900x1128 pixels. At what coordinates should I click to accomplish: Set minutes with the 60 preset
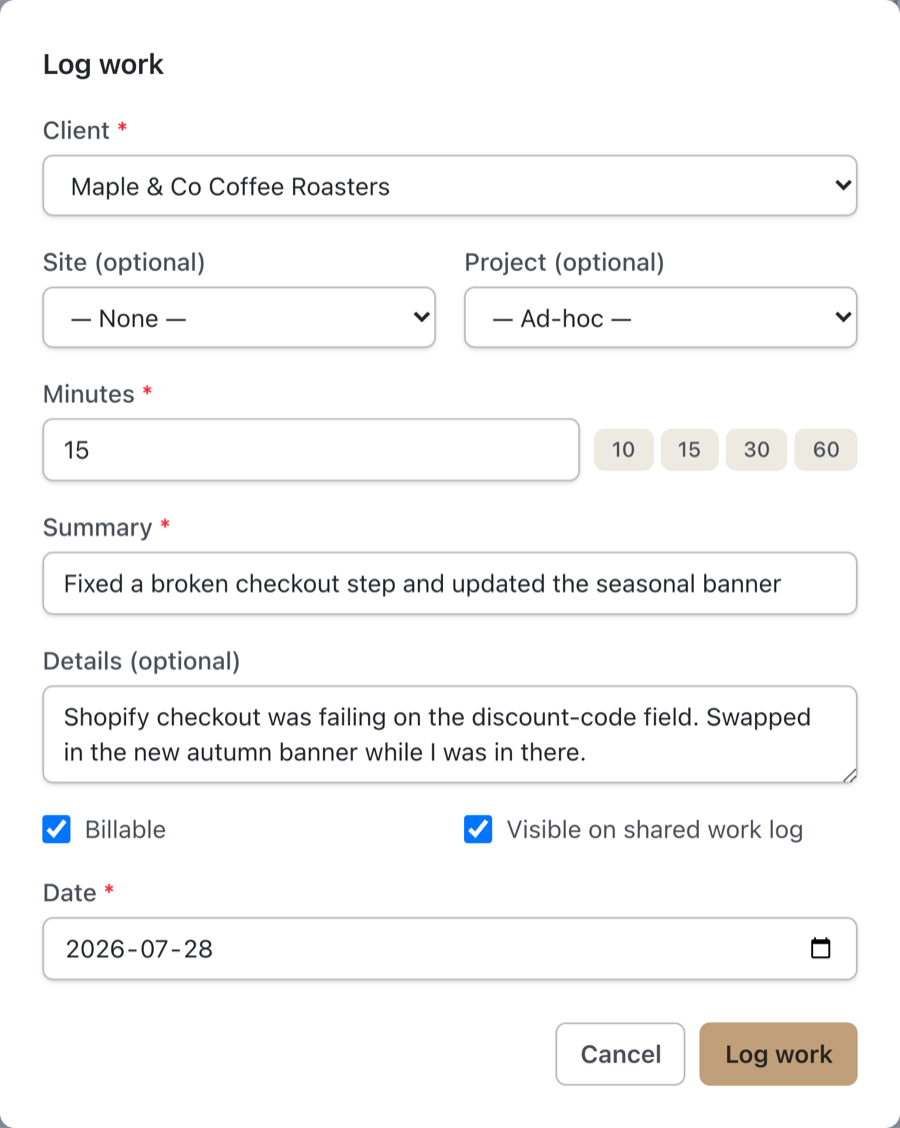click(x=826, y=450)
